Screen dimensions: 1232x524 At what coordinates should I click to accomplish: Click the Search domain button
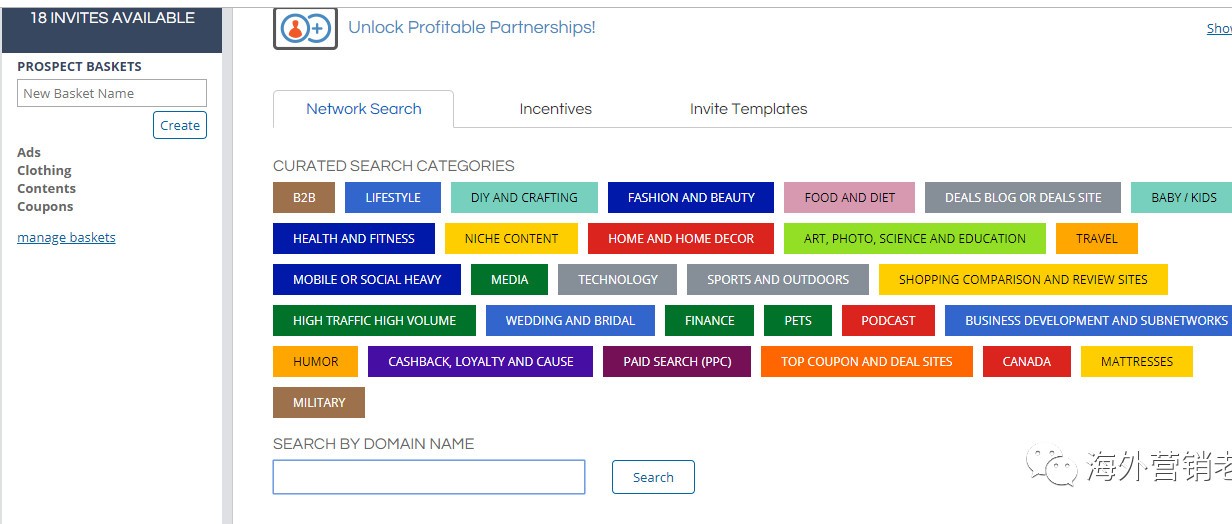653,477
